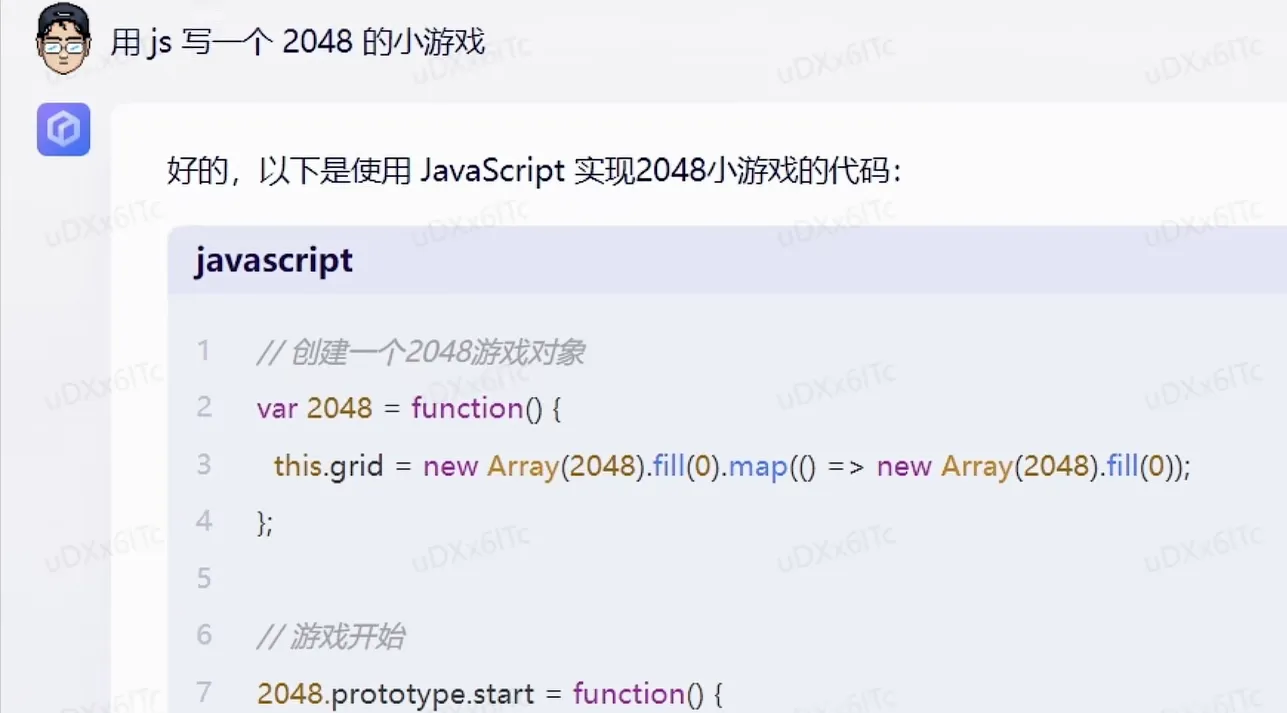The width and height of the screenshot is (1287, 713).
Task: Click the javascript label on the code block
Action: click(x=273, y=260)
